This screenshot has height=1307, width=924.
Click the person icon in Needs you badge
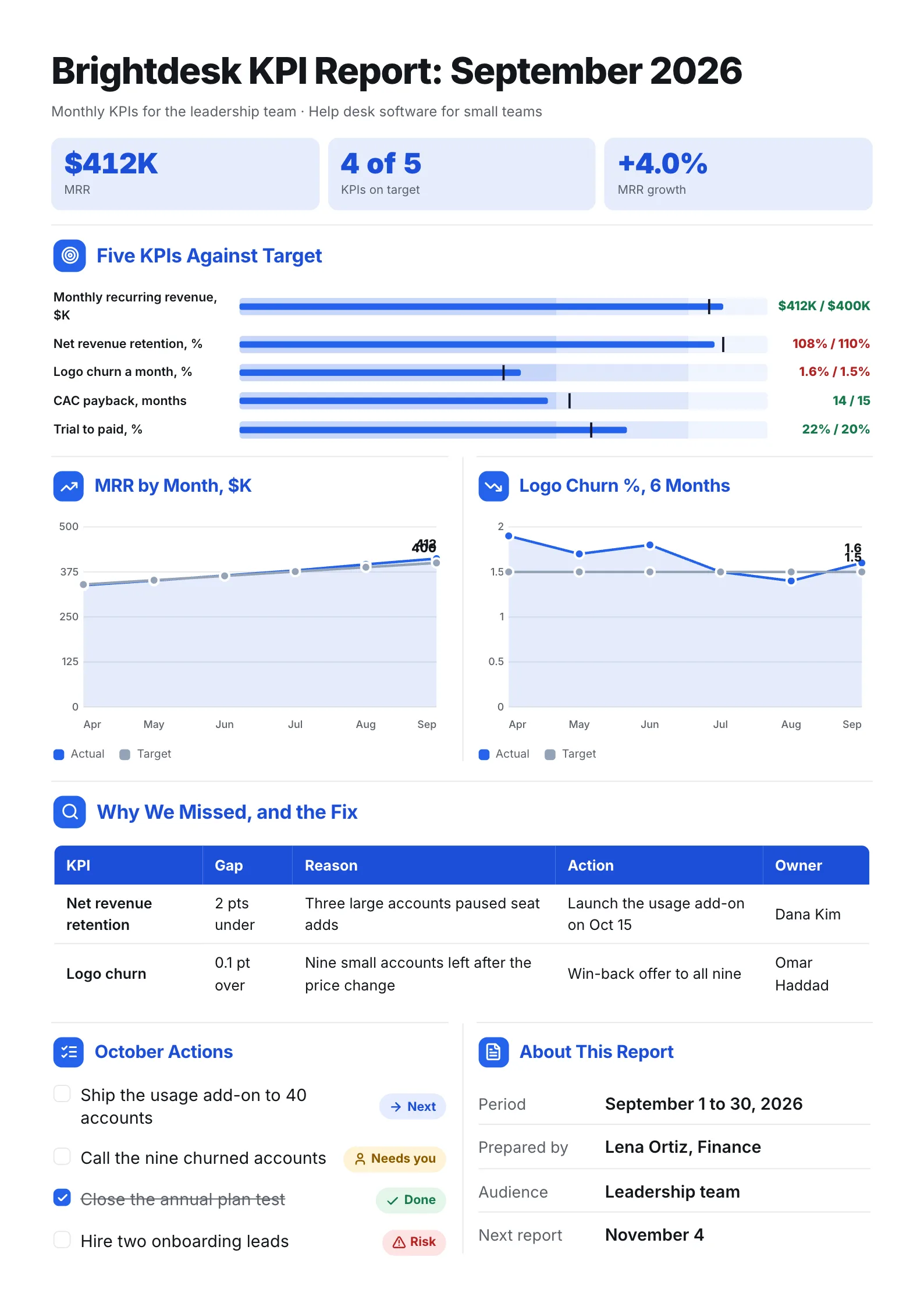[360, 1159]
